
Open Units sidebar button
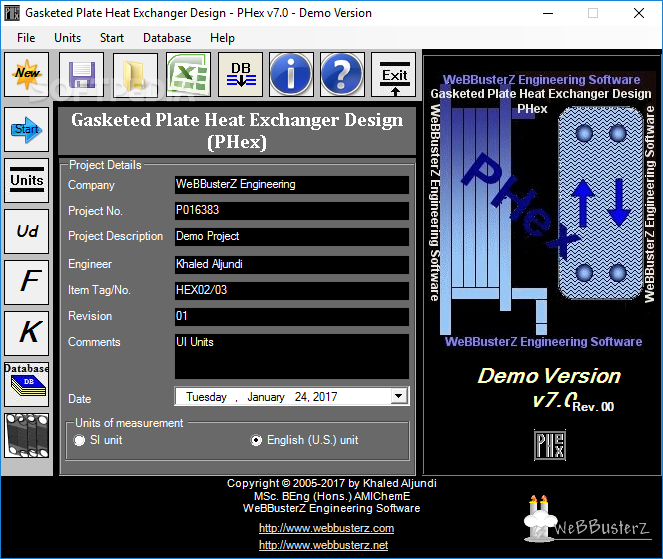point(27,181)
